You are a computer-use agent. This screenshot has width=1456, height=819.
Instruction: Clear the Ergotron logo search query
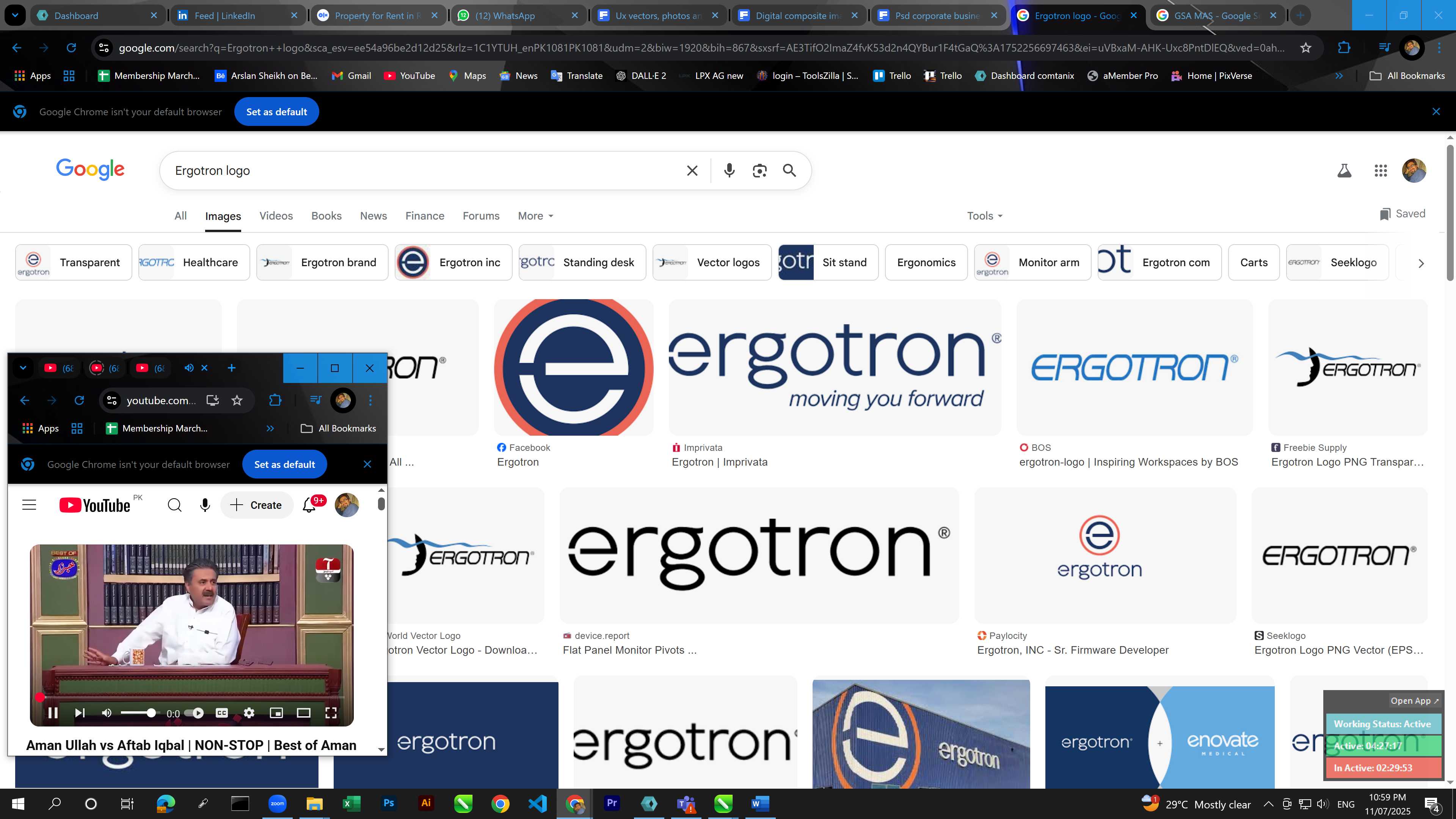coord(692,170)
